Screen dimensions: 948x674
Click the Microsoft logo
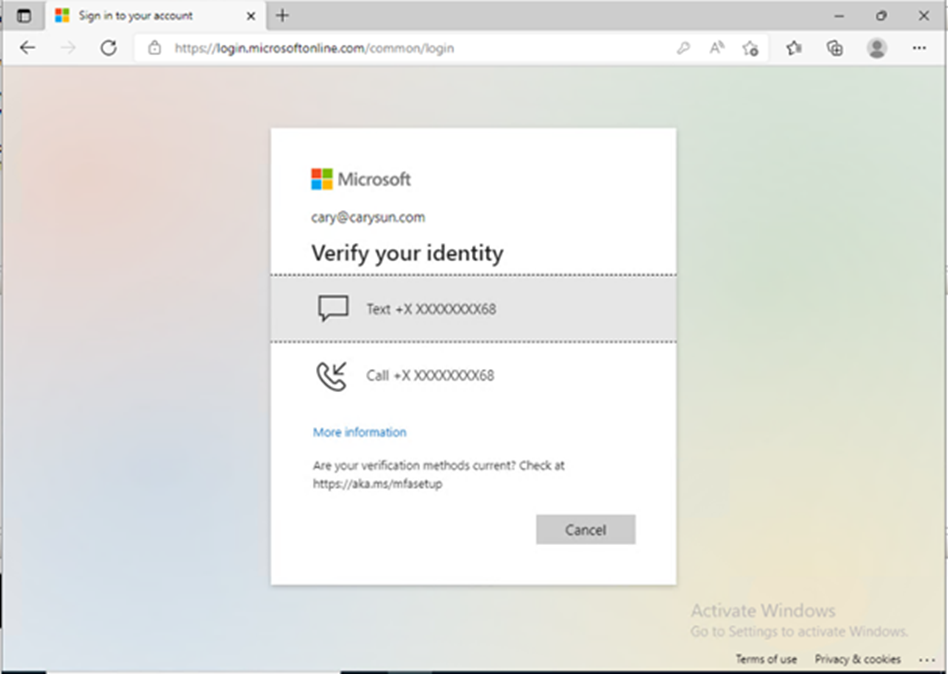(x=361, y=179)
